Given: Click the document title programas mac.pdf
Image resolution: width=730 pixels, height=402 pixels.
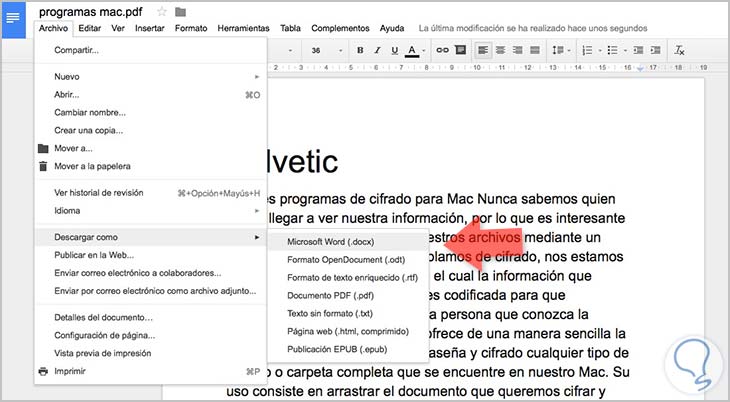Looking at the screenshot, I should (91, 12).
